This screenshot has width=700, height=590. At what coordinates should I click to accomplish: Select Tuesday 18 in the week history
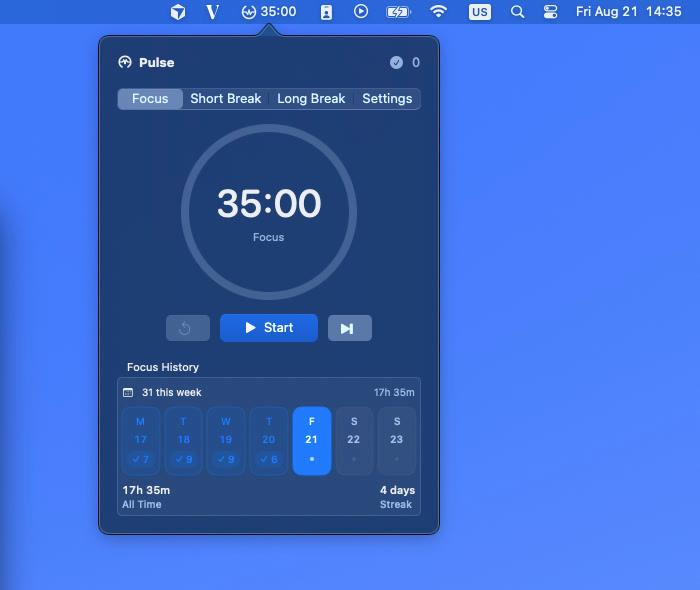183,440
